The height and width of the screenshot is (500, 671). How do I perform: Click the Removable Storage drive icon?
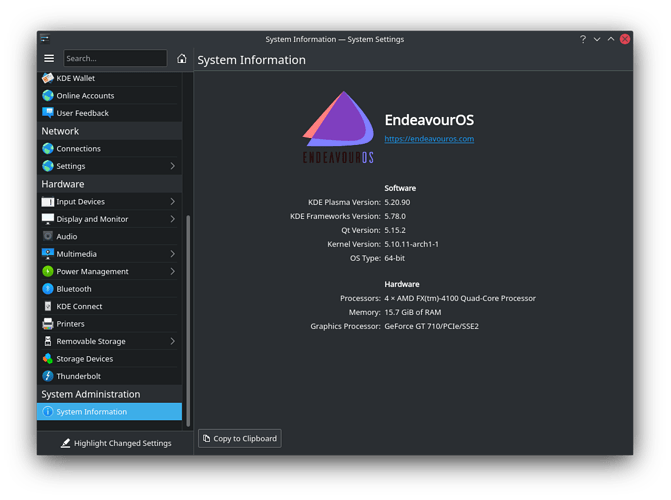point(48,341)
